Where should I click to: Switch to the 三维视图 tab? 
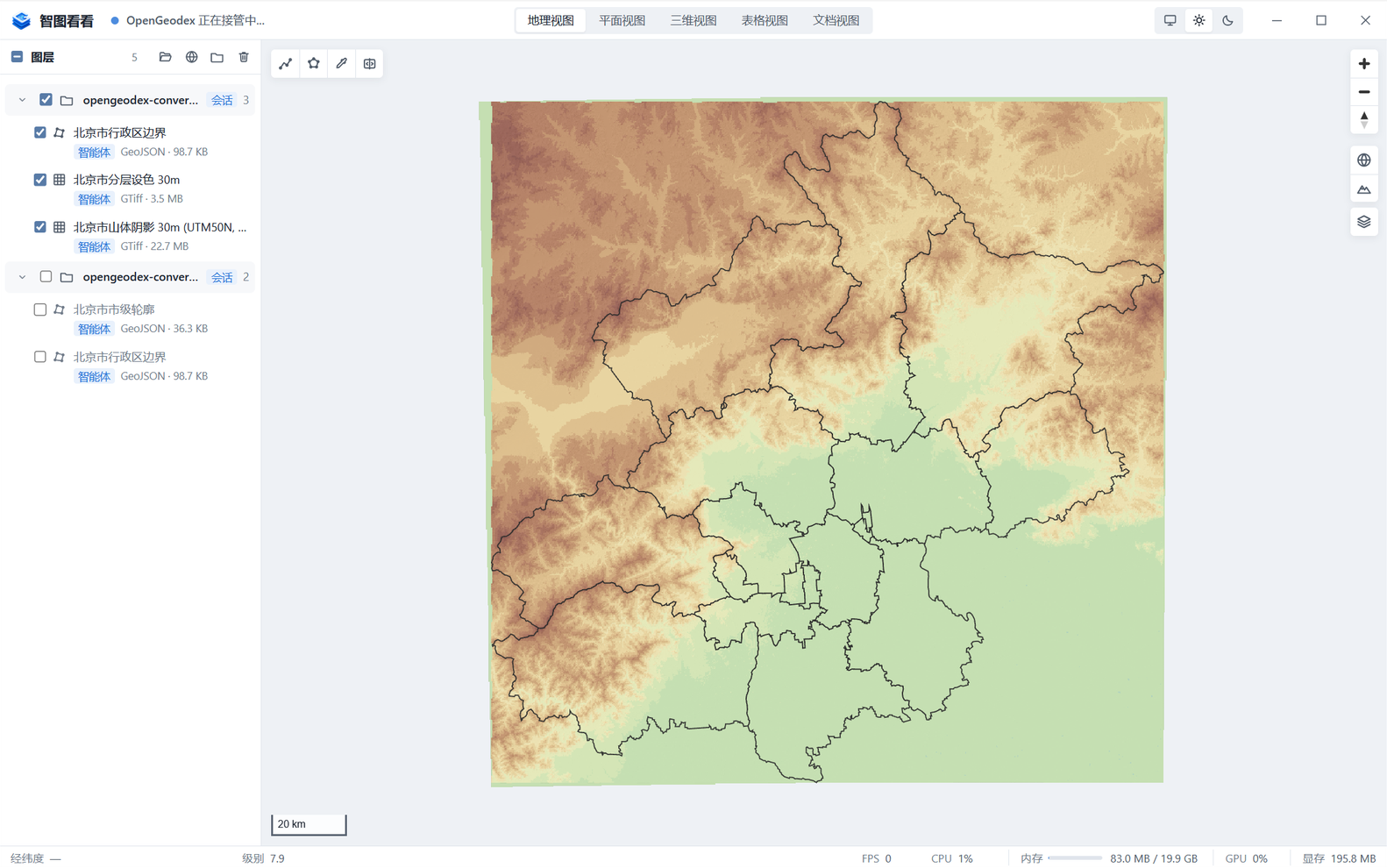693,20
